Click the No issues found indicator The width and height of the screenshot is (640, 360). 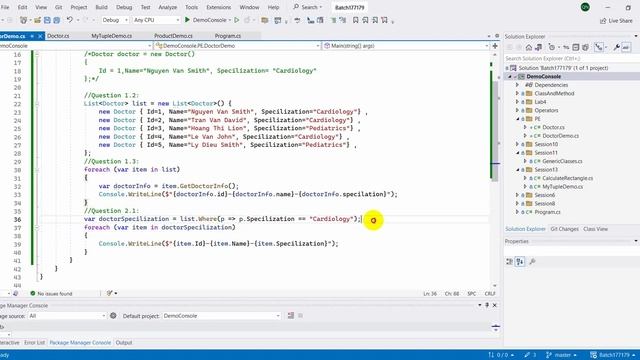[x=51, y=293]
